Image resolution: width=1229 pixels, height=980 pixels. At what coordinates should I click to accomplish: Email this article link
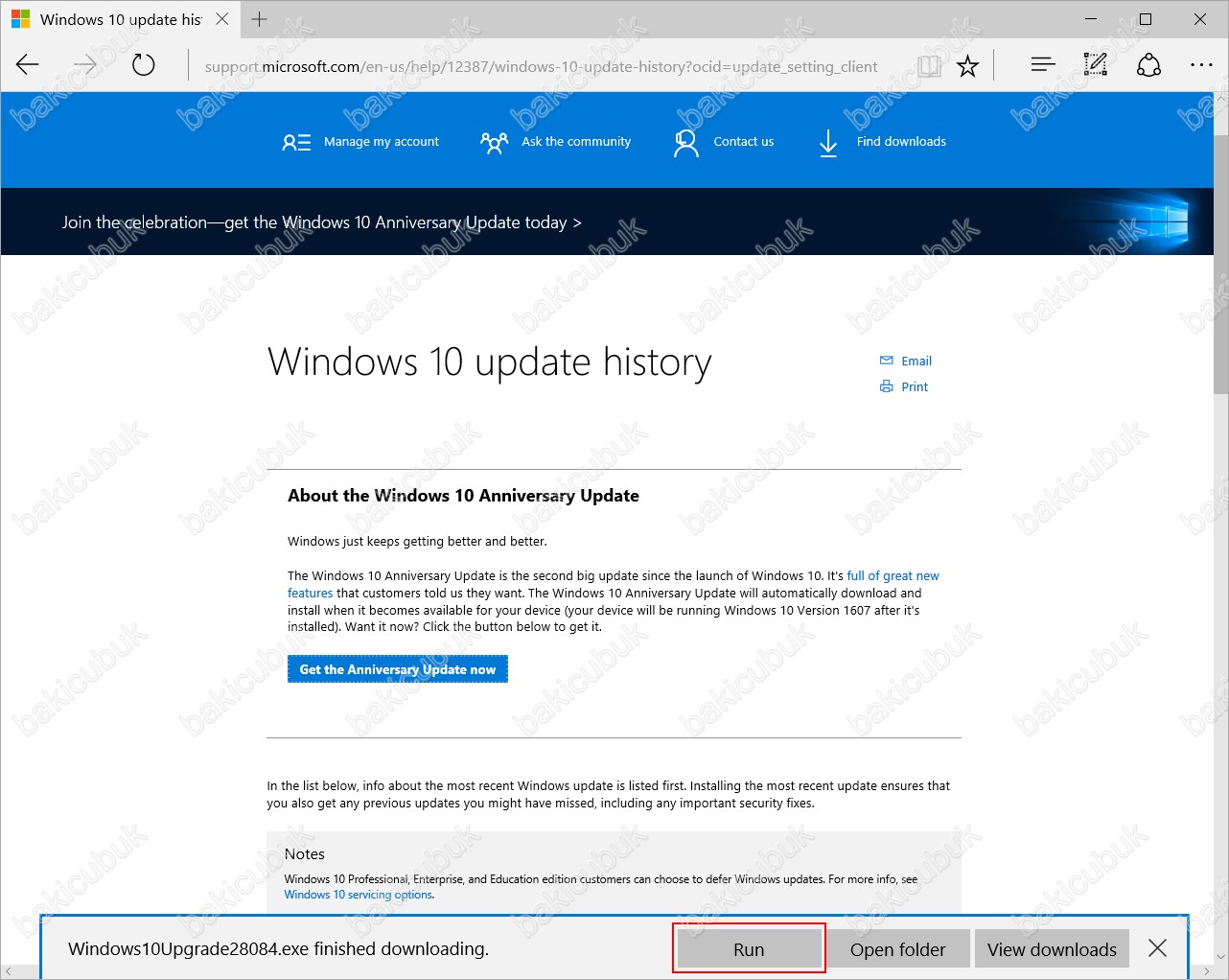916,362
